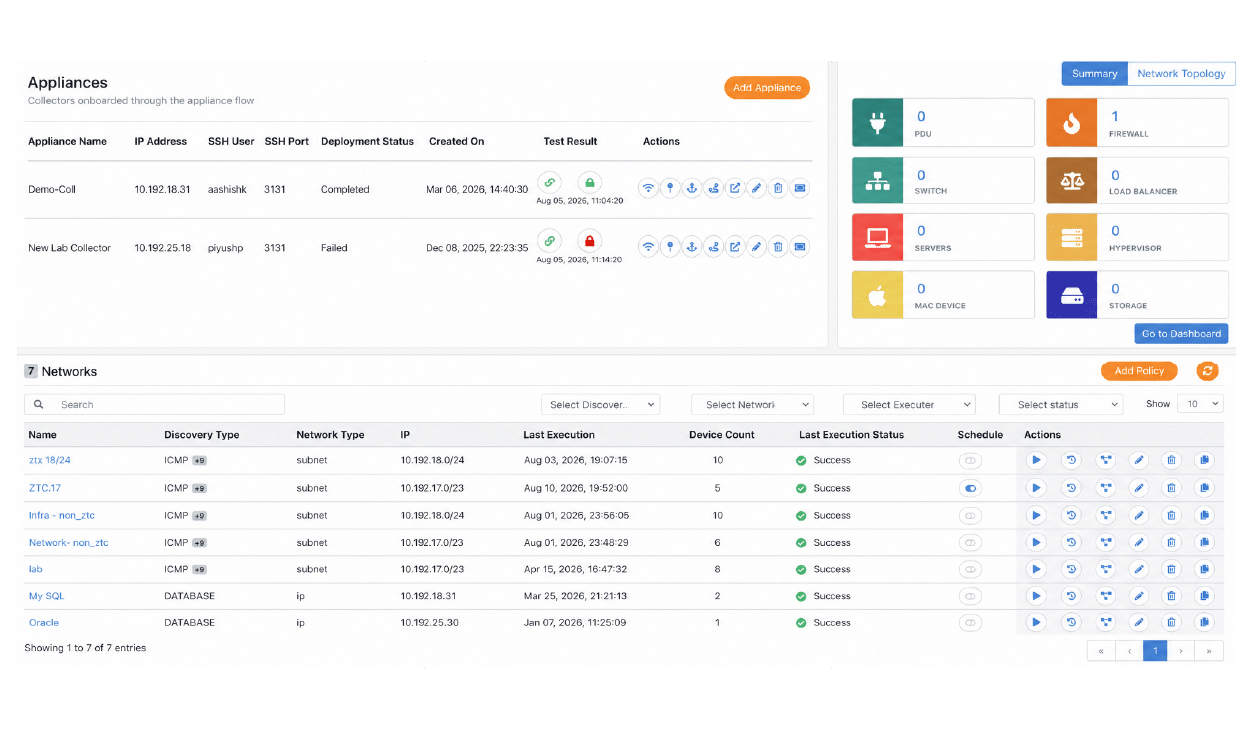The height and width of the screenshot is (730, 1250).
Task: Click the green link icon for Demo-Coll
Action: 549,183
